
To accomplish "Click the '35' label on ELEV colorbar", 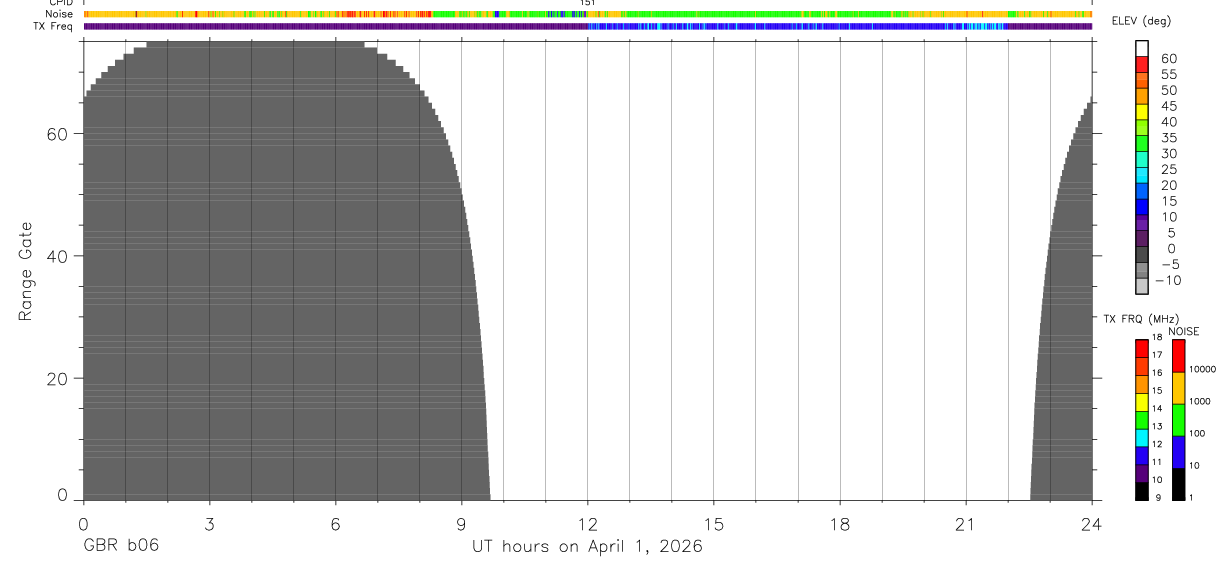I will (1169, 138).
